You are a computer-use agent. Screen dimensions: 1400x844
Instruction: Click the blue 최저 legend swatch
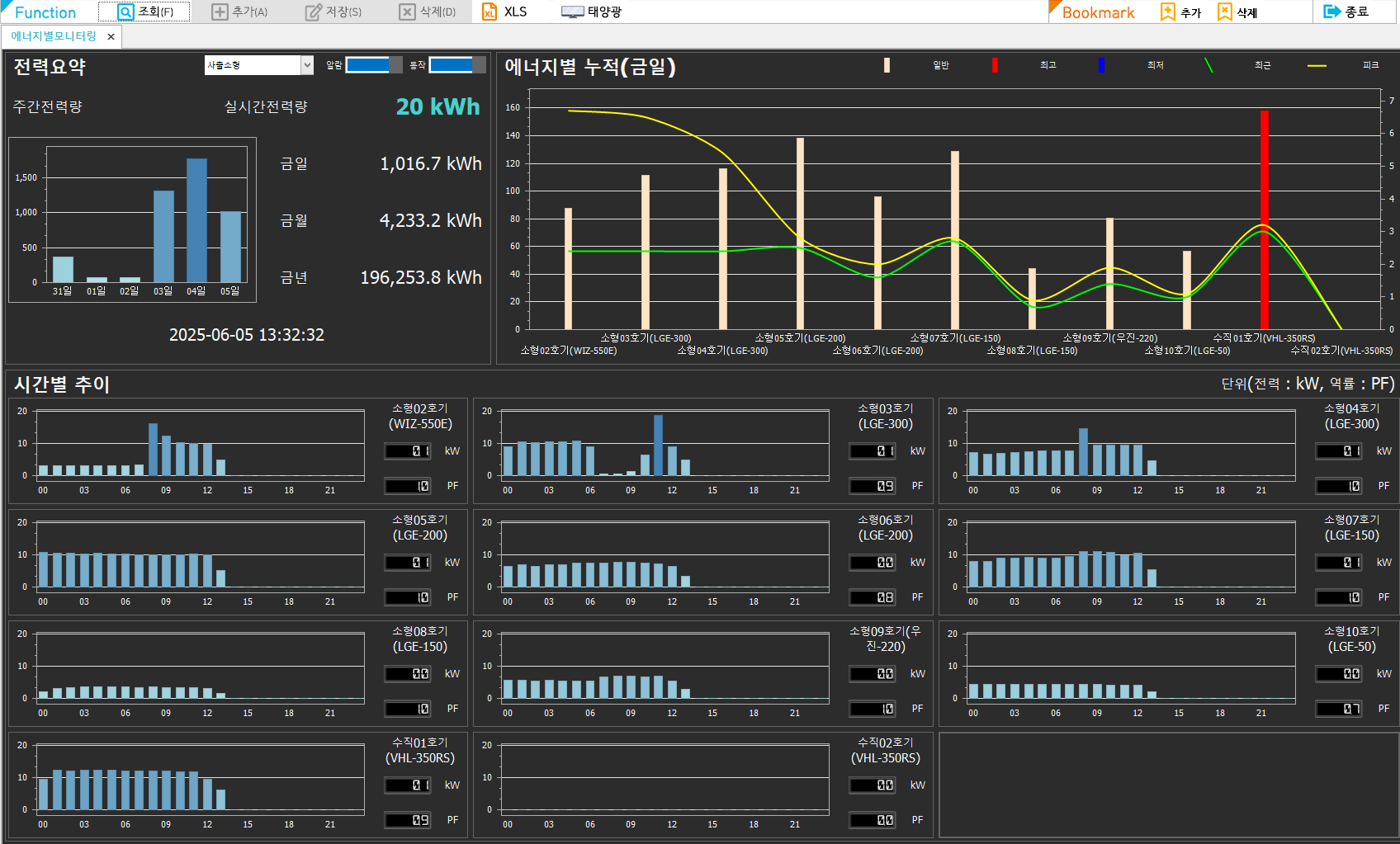pyautogui.click(x=1101, y=65)
